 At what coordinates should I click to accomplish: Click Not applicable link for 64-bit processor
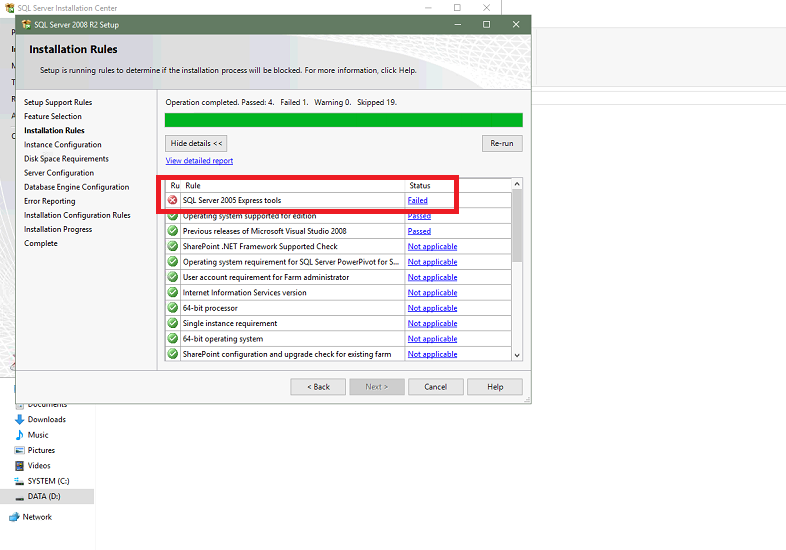coord(432,308)
